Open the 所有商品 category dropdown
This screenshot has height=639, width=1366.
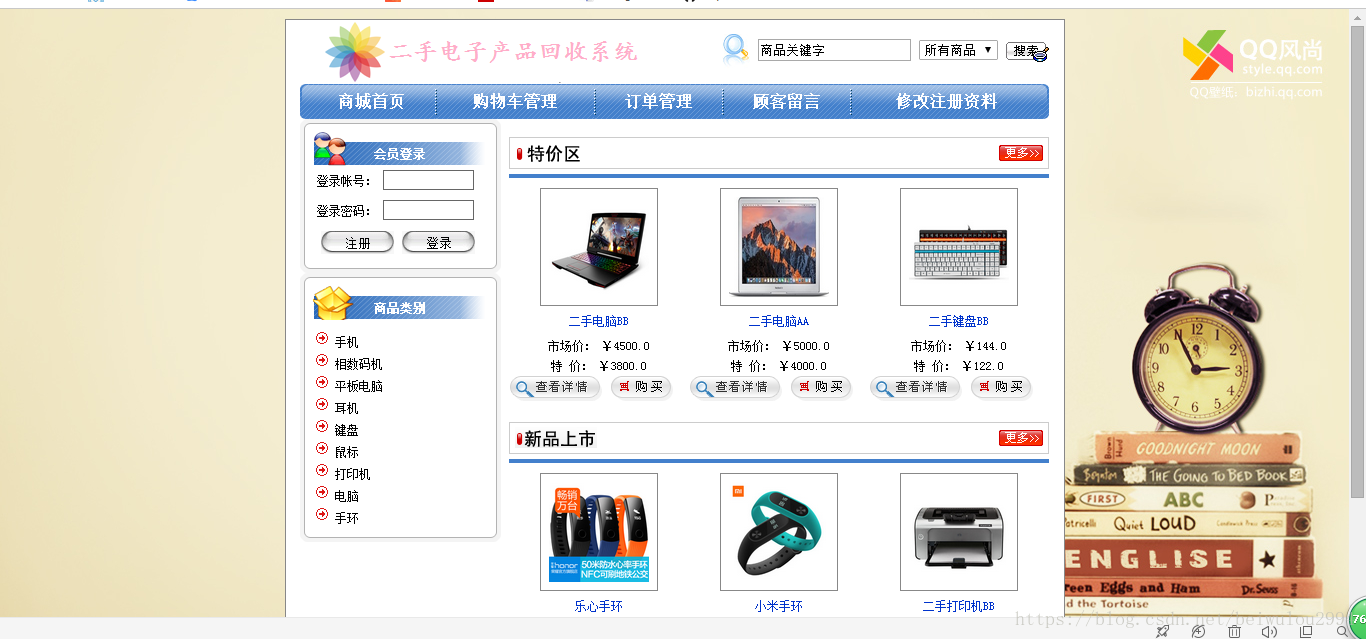point(958,50)
